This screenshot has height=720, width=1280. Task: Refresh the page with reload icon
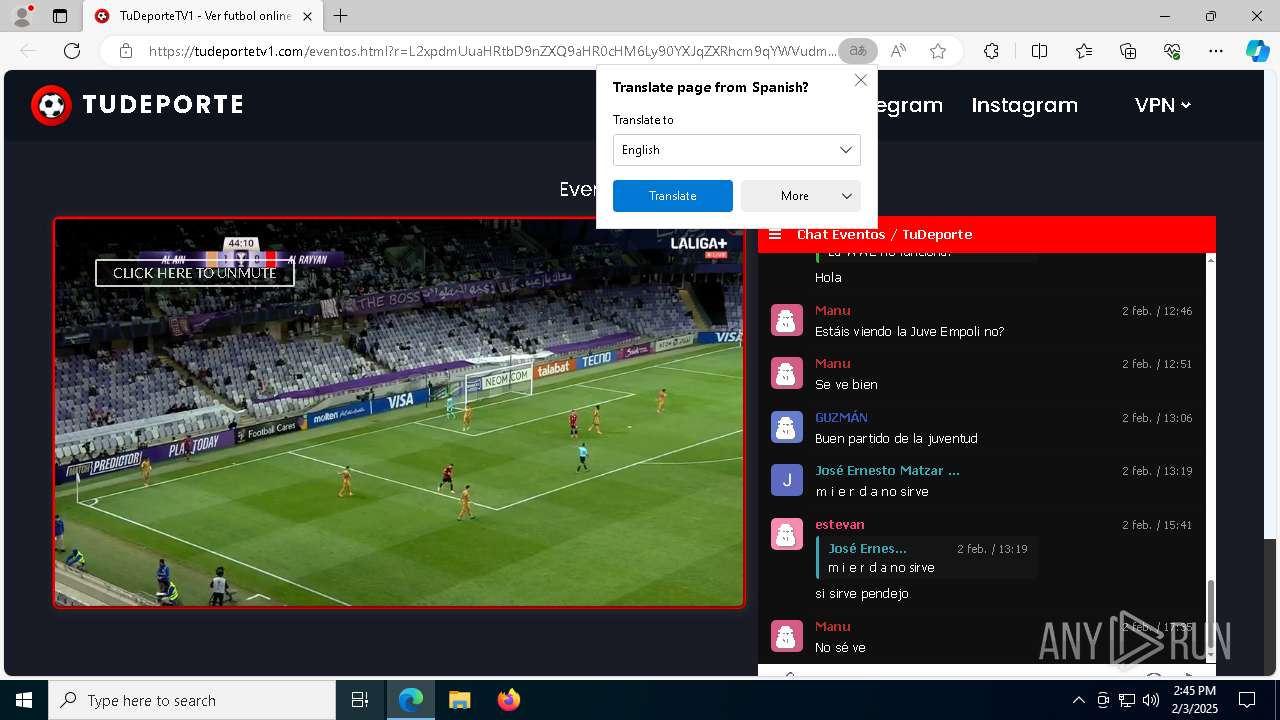[x=72, y=51]
